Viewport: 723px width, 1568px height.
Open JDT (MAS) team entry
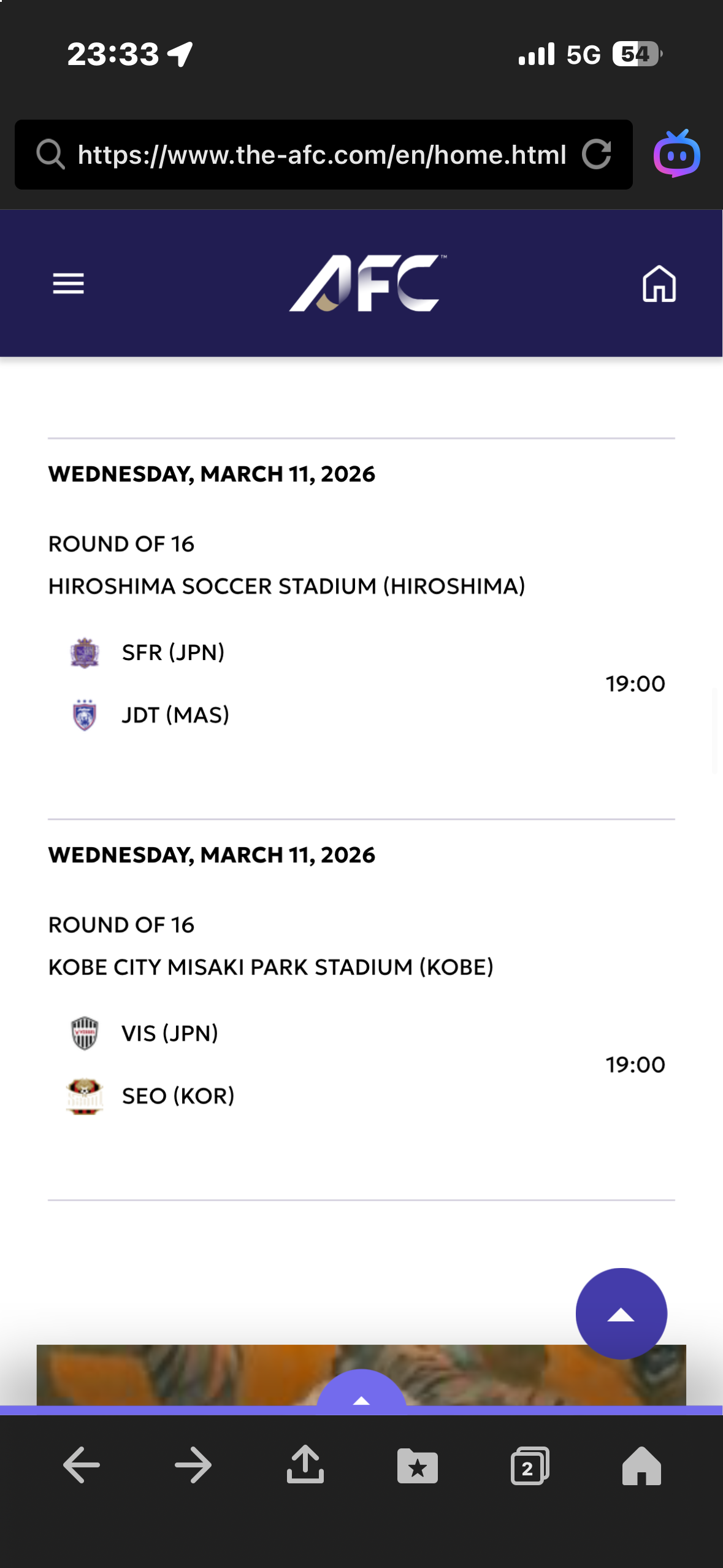[175, 715]
